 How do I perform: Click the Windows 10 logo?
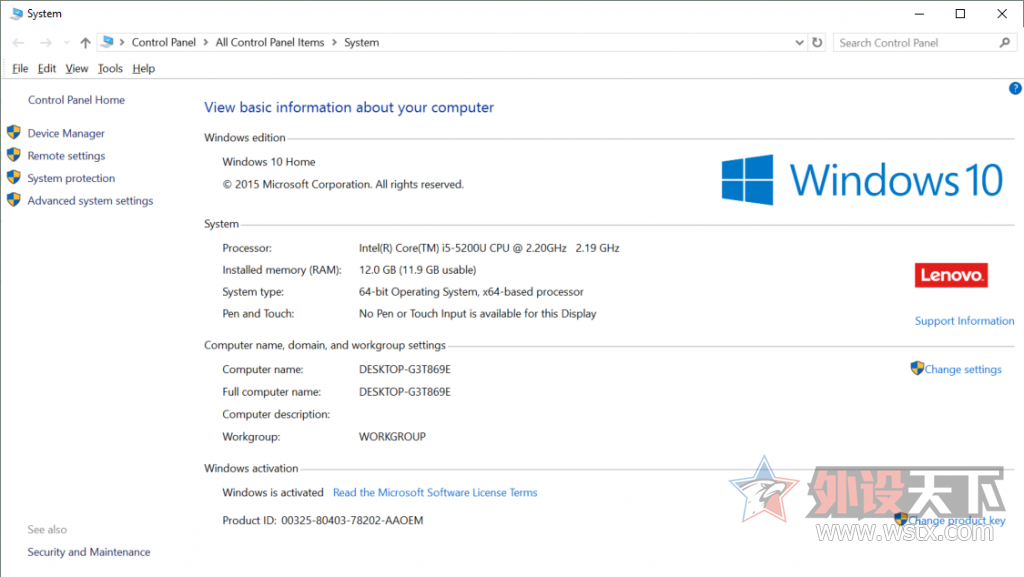pos(861,180)
